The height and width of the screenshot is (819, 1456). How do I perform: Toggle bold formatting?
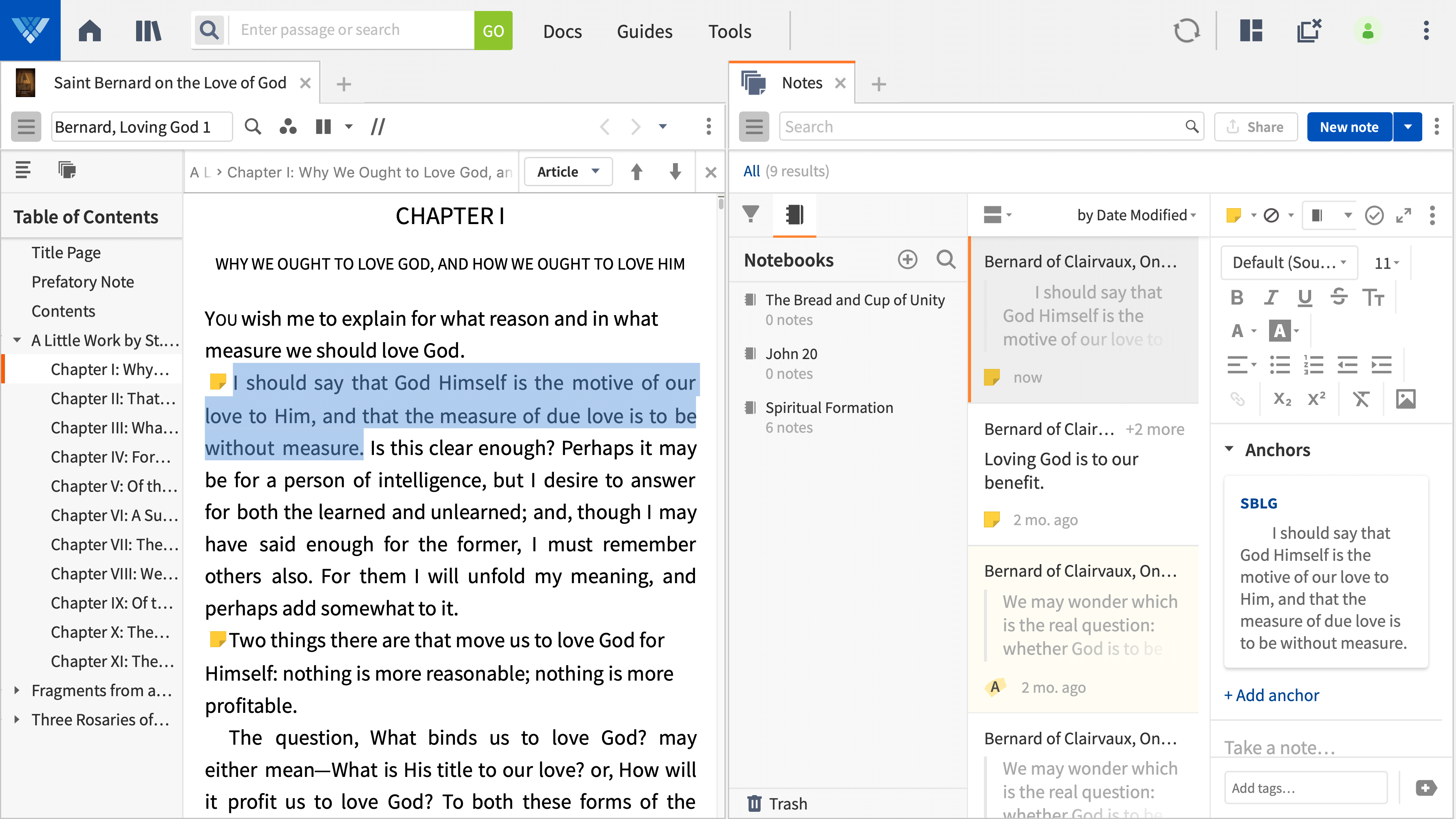pos(1237,297)
